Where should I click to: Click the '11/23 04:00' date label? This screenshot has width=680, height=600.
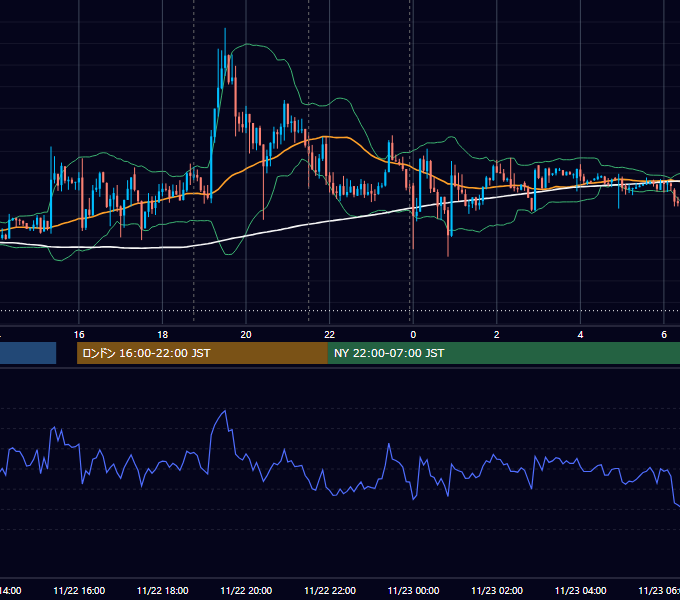[x=581, y=590]
